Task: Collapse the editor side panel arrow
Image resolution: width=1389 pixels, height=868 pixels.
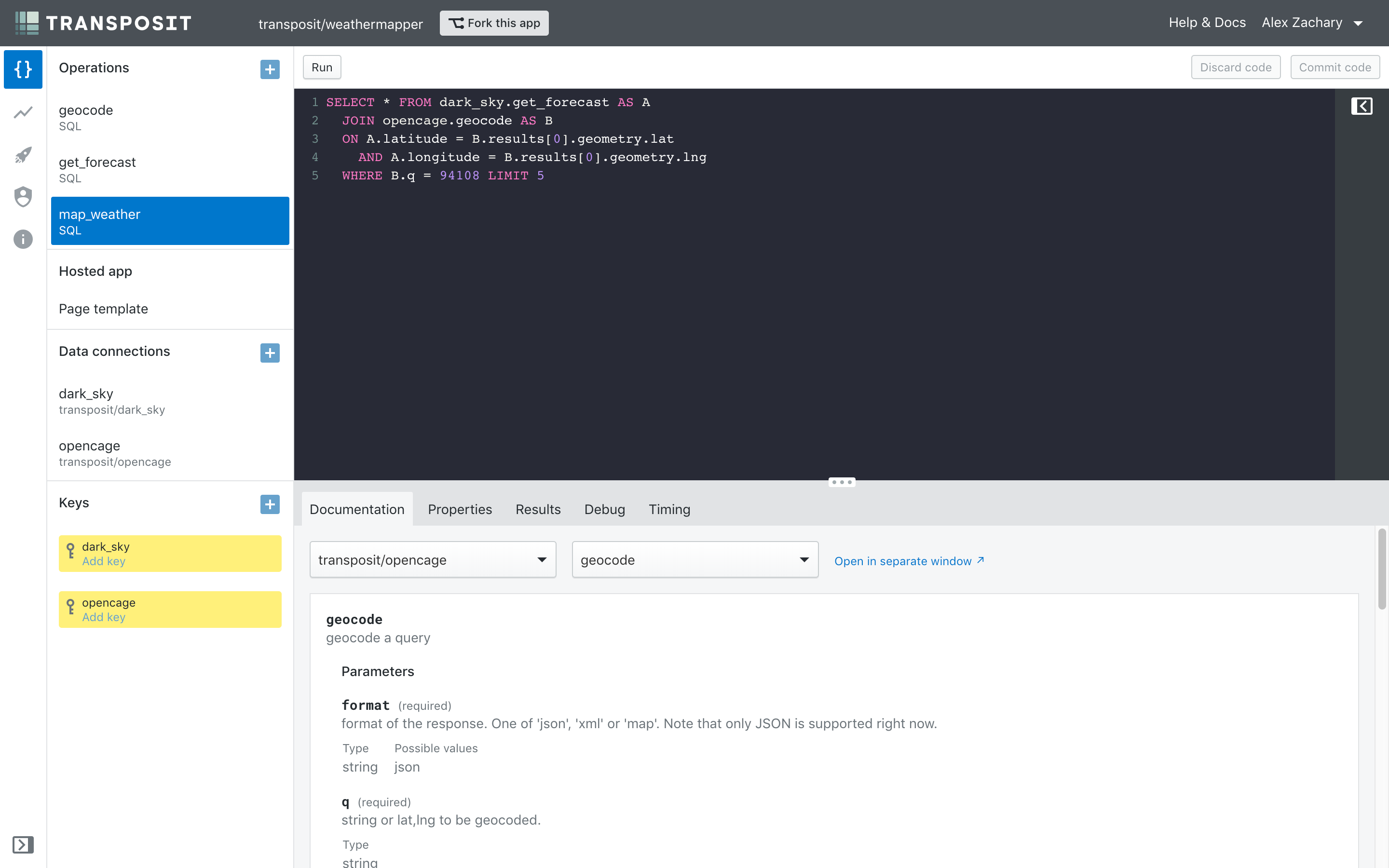Action: (x=1362, y=106)
